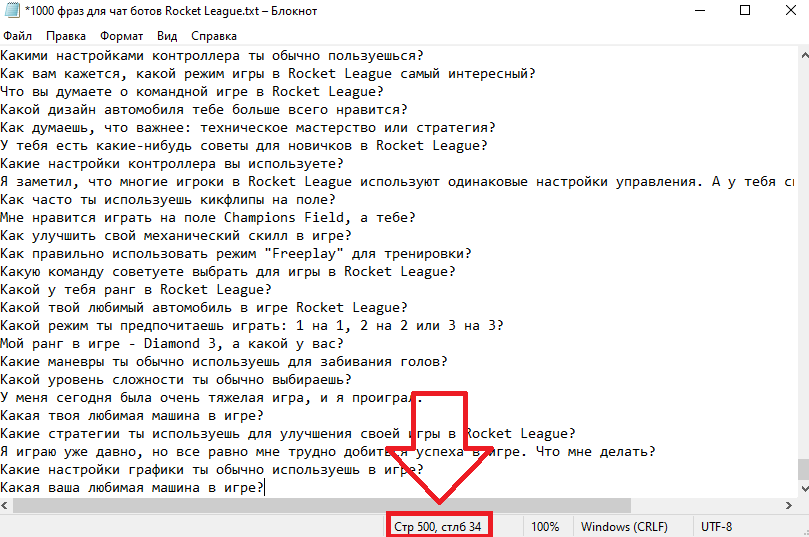Click the horizontal scrollbar left arrow
Viewport: 809px width, 537px height.
(5, 506)
